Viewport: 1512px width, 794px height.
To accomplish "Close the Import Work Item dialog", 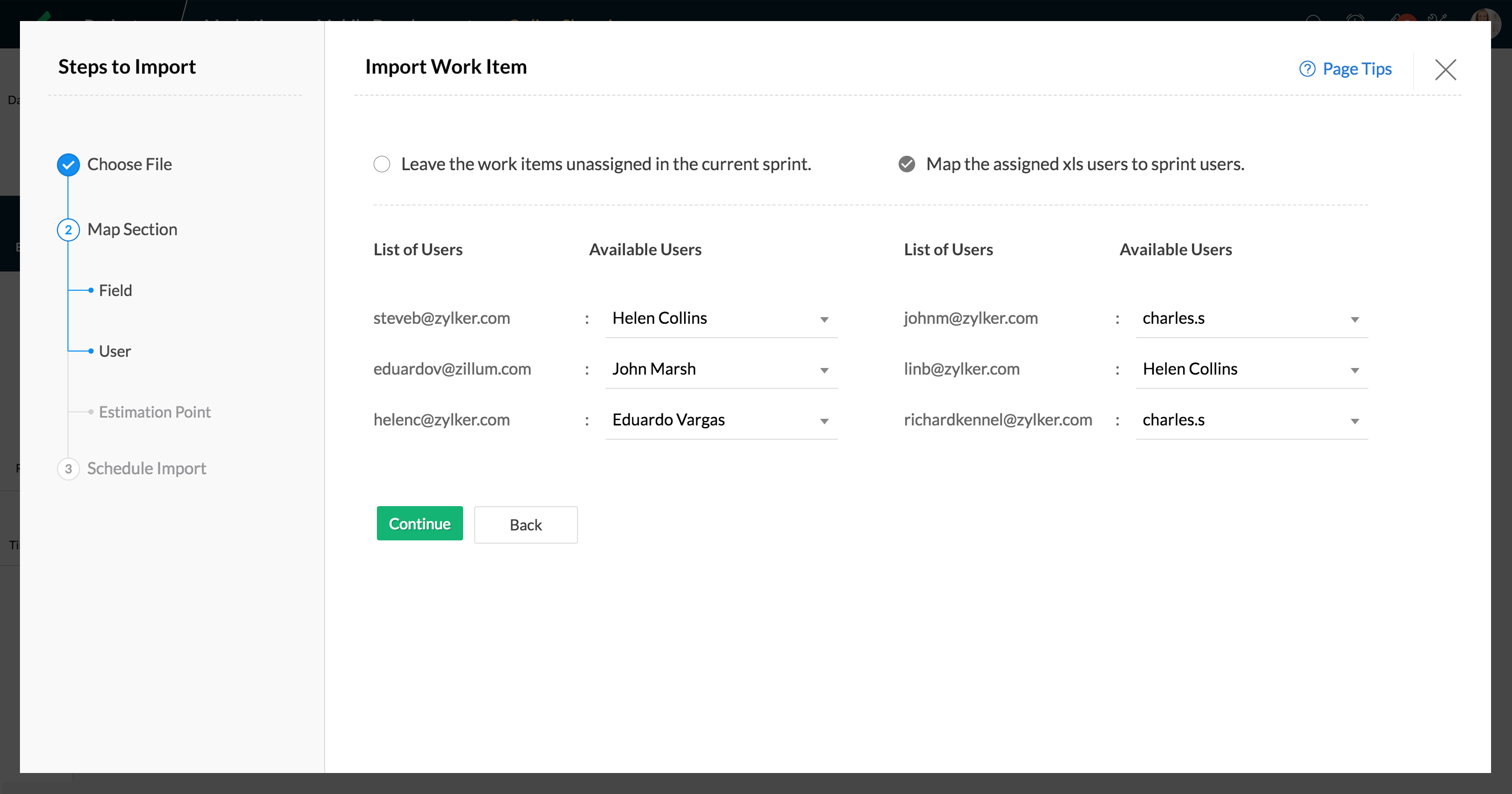I will [1445, 69].
